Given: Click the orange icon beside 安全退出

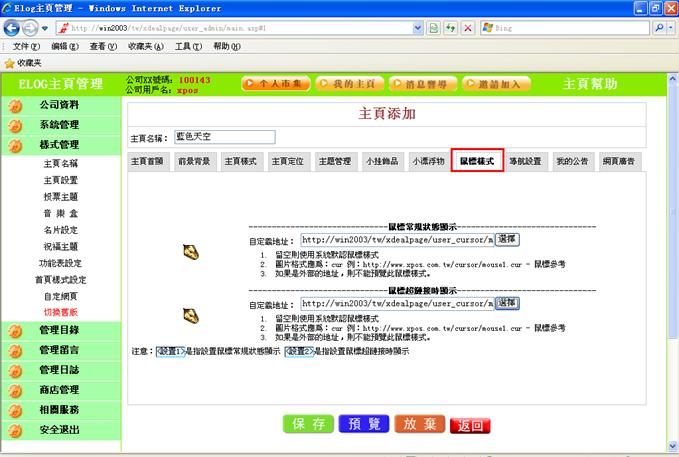Looking at the screenshot, I should click(15, 430).
